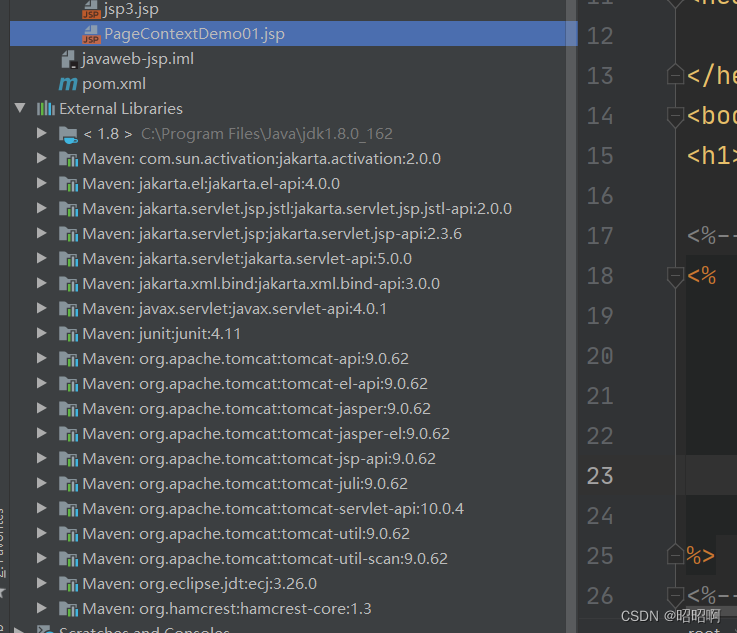737x633 pixels.
Task: Click the External Libraries bars icon
Action: [46, 109]
